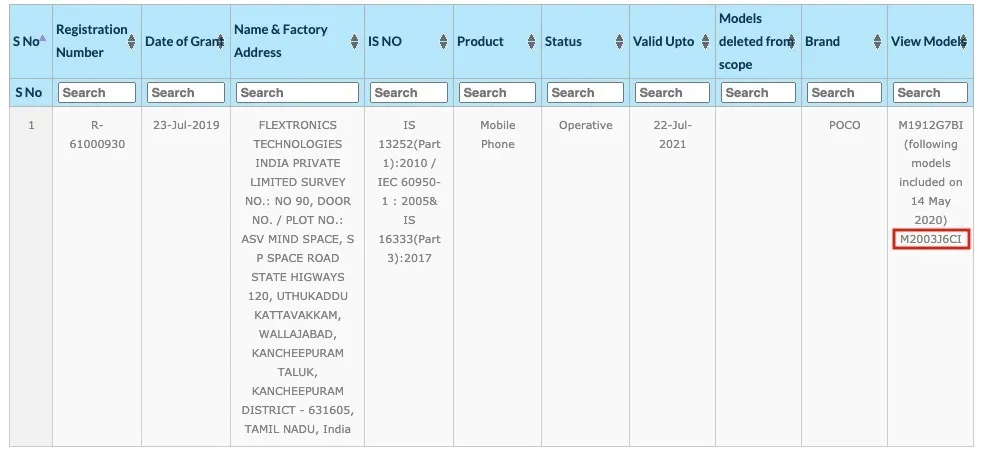Sort table by Date of Grant

click(221, 42)
